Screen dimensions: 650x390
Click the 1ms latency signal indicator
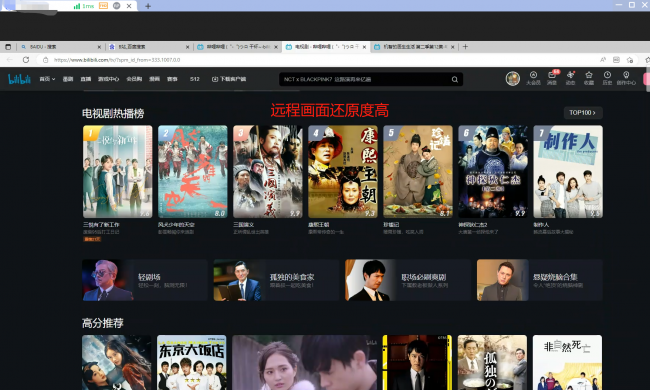coord(84,6)
